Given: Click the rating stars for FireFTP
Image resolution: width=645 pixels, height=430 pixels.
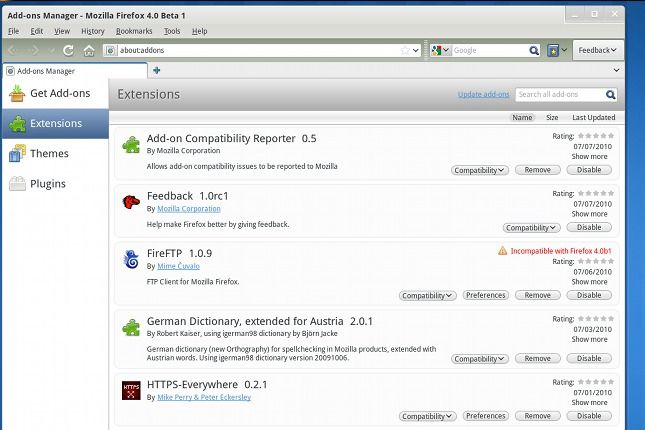Looking at the screenshot, I should [596, 261].
